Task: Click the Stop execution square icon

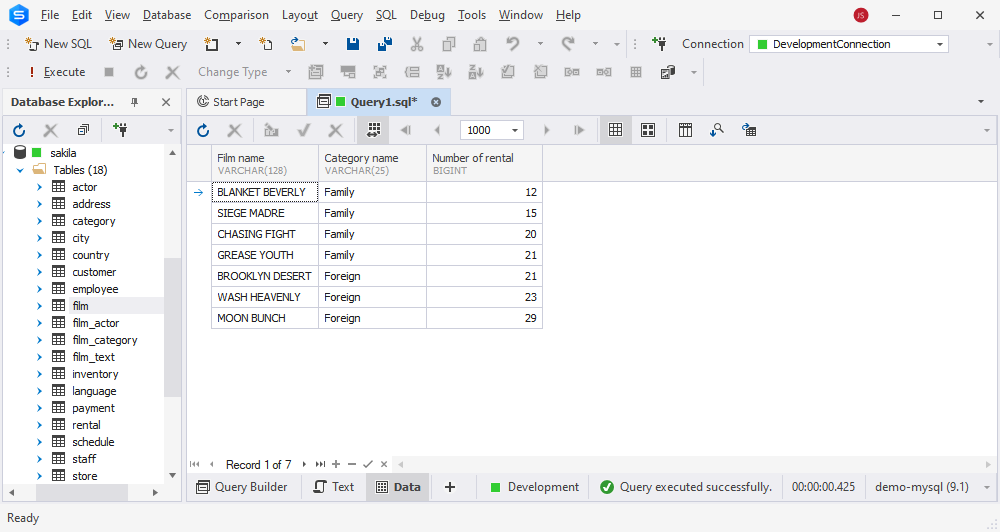Action: (x=109, y=72)
